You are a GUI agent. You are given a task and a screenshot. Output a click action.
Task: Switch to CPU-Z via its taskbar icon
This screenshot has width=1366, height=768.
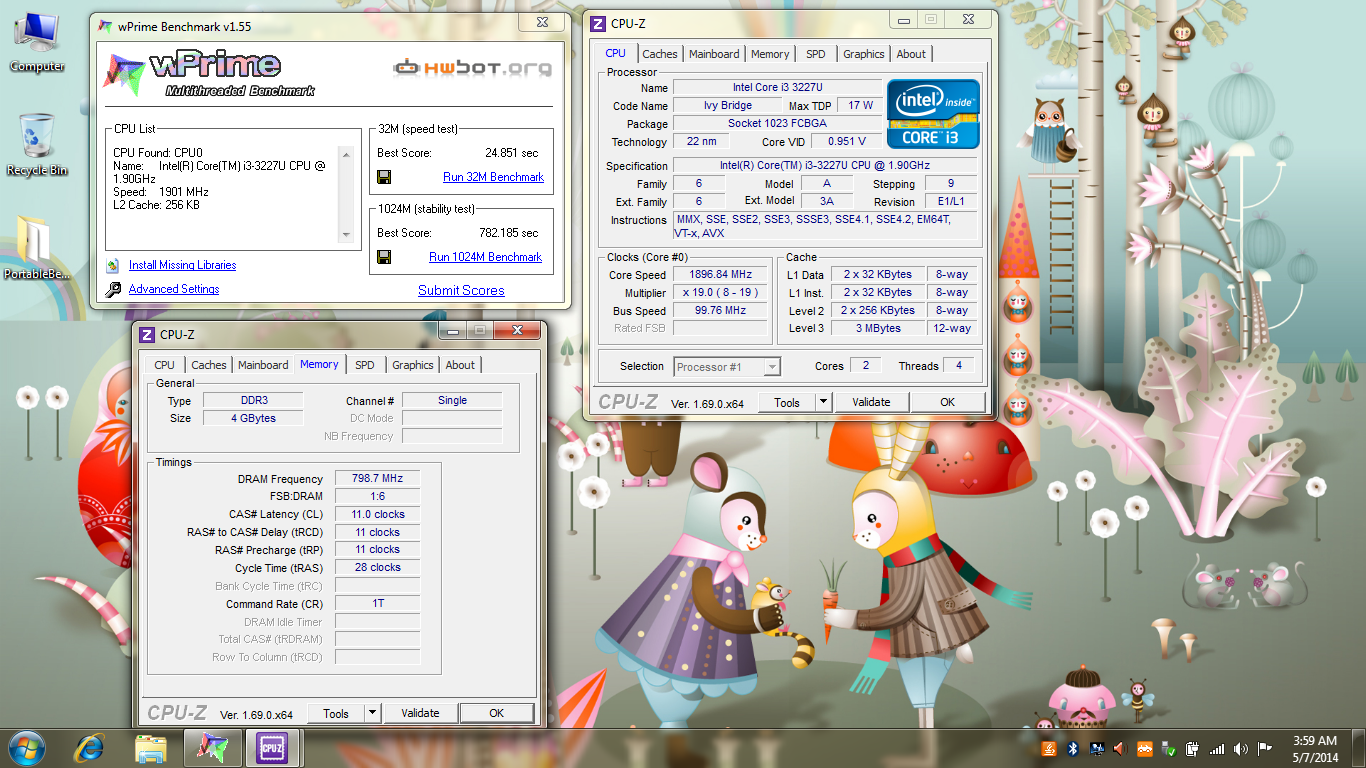[x=272, y=748]
